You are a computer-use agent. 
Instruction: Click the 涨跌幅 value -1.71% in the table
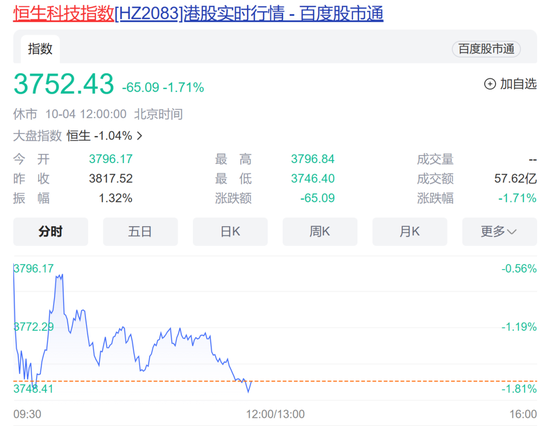(x=517, y=198)
